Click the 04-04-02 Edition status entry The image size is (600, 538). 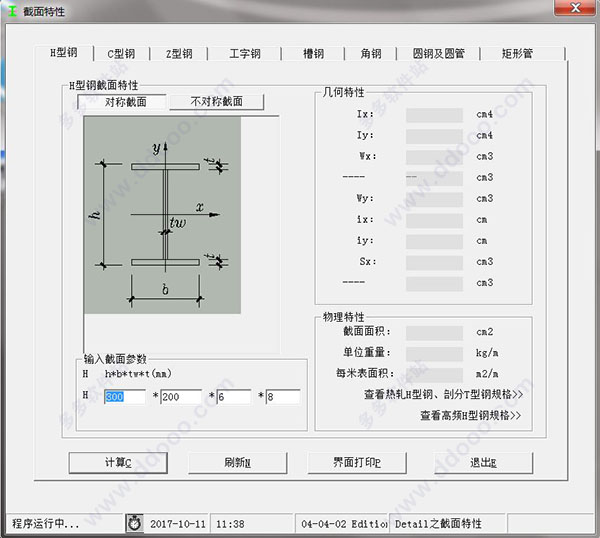344,524
